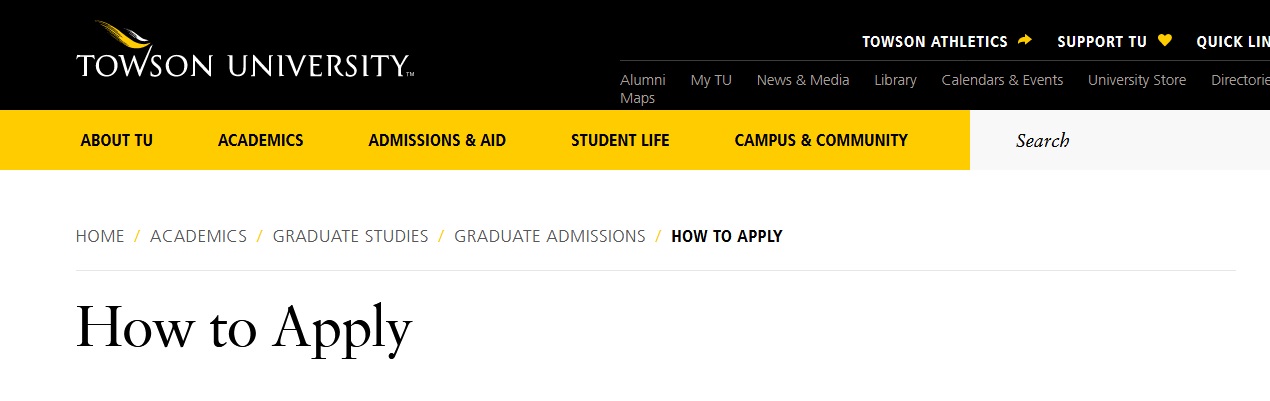Click the Towson Athletics arrow icon
Image resolution: width=1270 pixels, height=401 pixels.
(1024, 41)
